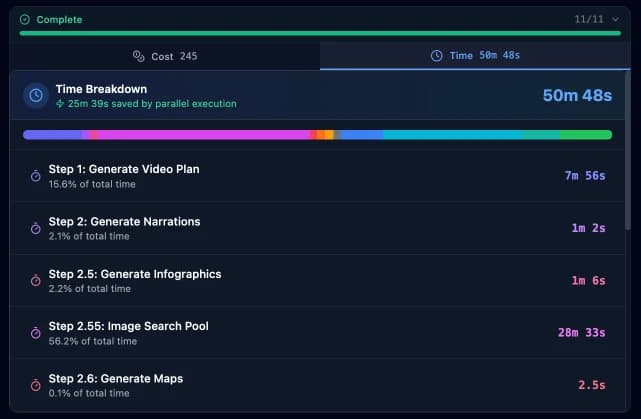Click the coins icon in the Cost tab

tap(139, 56)
